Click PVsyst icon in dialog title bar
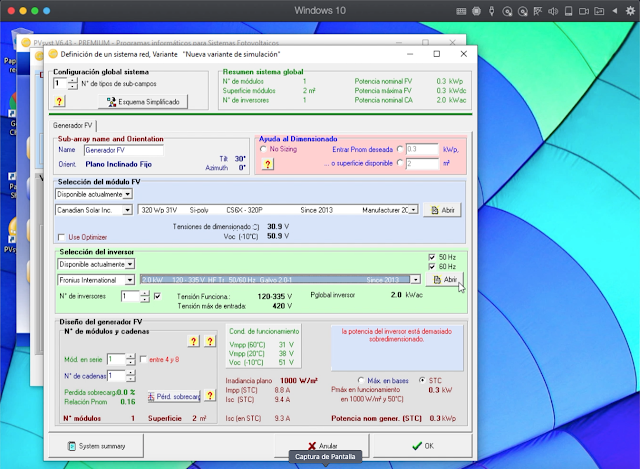The image size is (640, 469). [53, 54]
